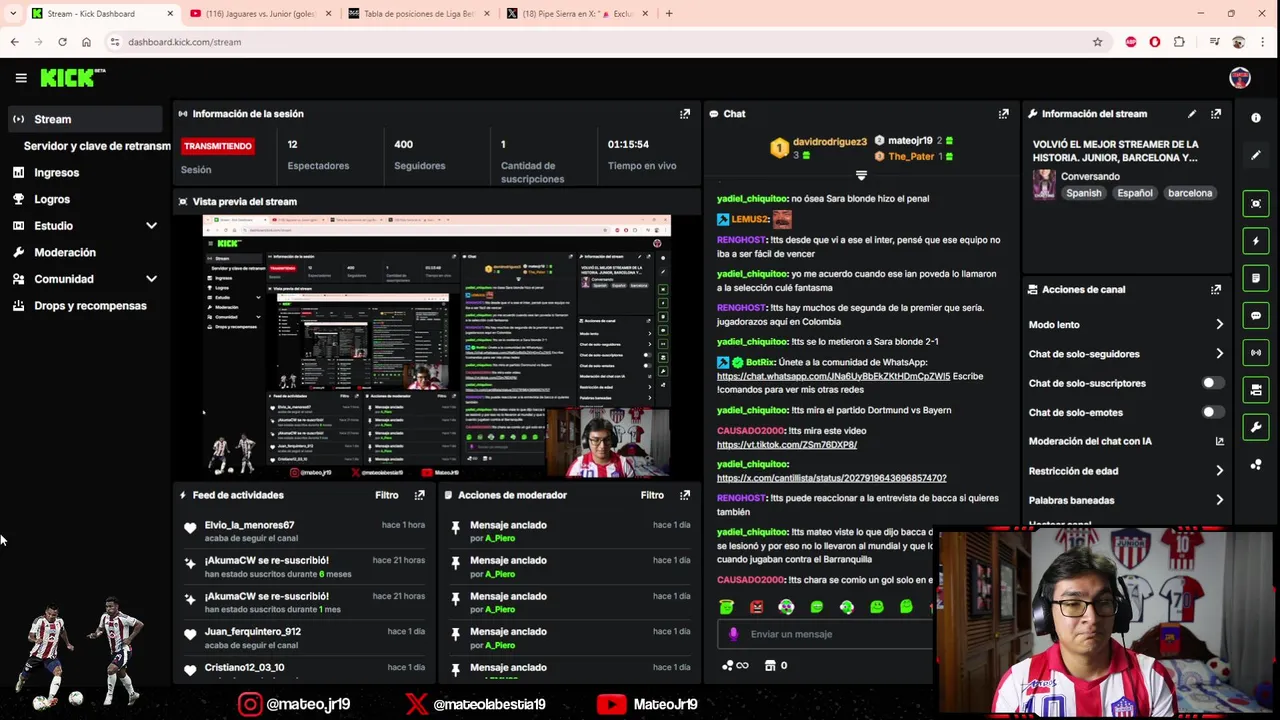
Task: Open Palabras baneadas options arrow
Action: pos(1219,500)
